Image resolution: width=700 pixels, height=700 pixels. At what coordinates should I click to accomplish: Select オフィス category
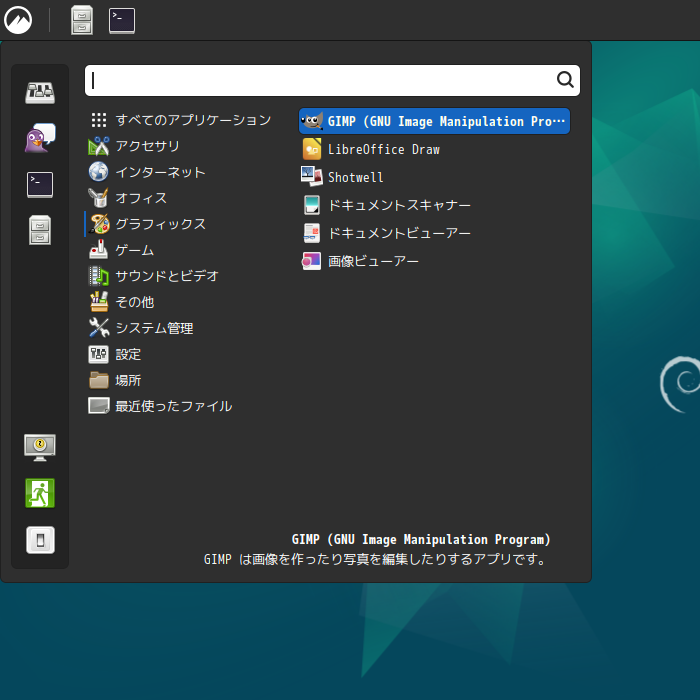(x=140, y=198)
